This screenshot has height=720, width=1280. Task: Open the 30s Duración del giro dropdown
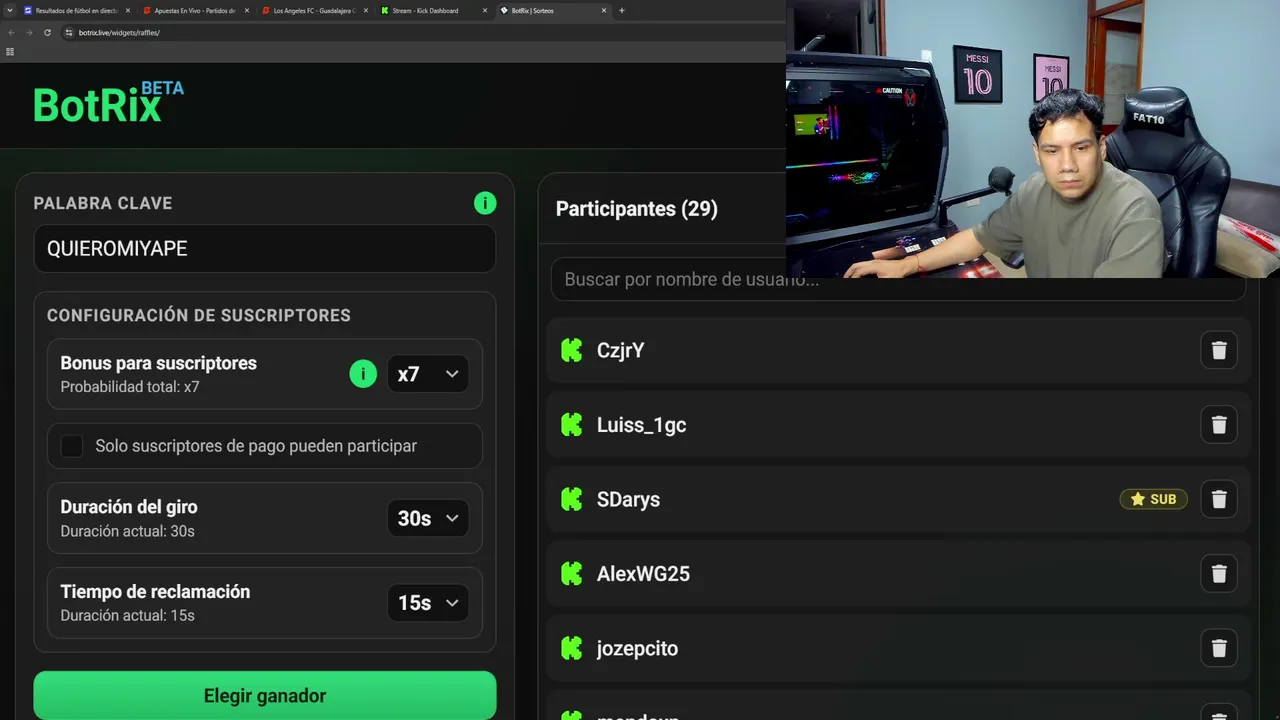click(x=427, y=518)
